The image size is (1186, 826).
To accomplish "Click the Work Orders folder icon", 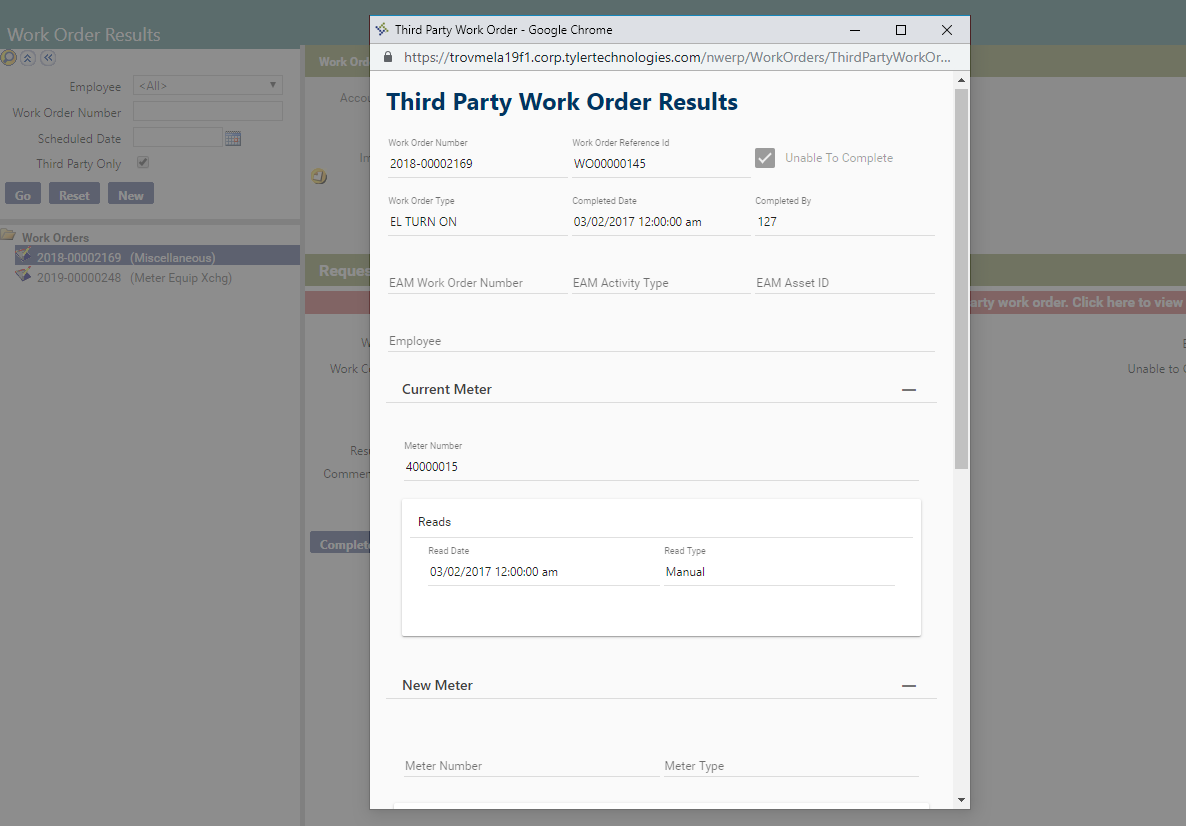I will click(x=8, y=237).
